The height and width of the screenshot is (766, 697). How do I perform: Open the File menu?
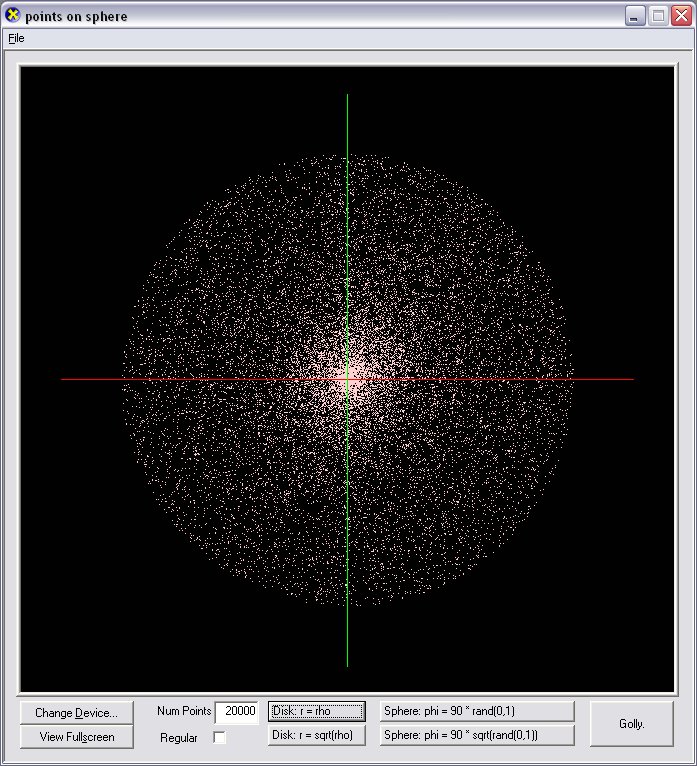click(16, 38)
